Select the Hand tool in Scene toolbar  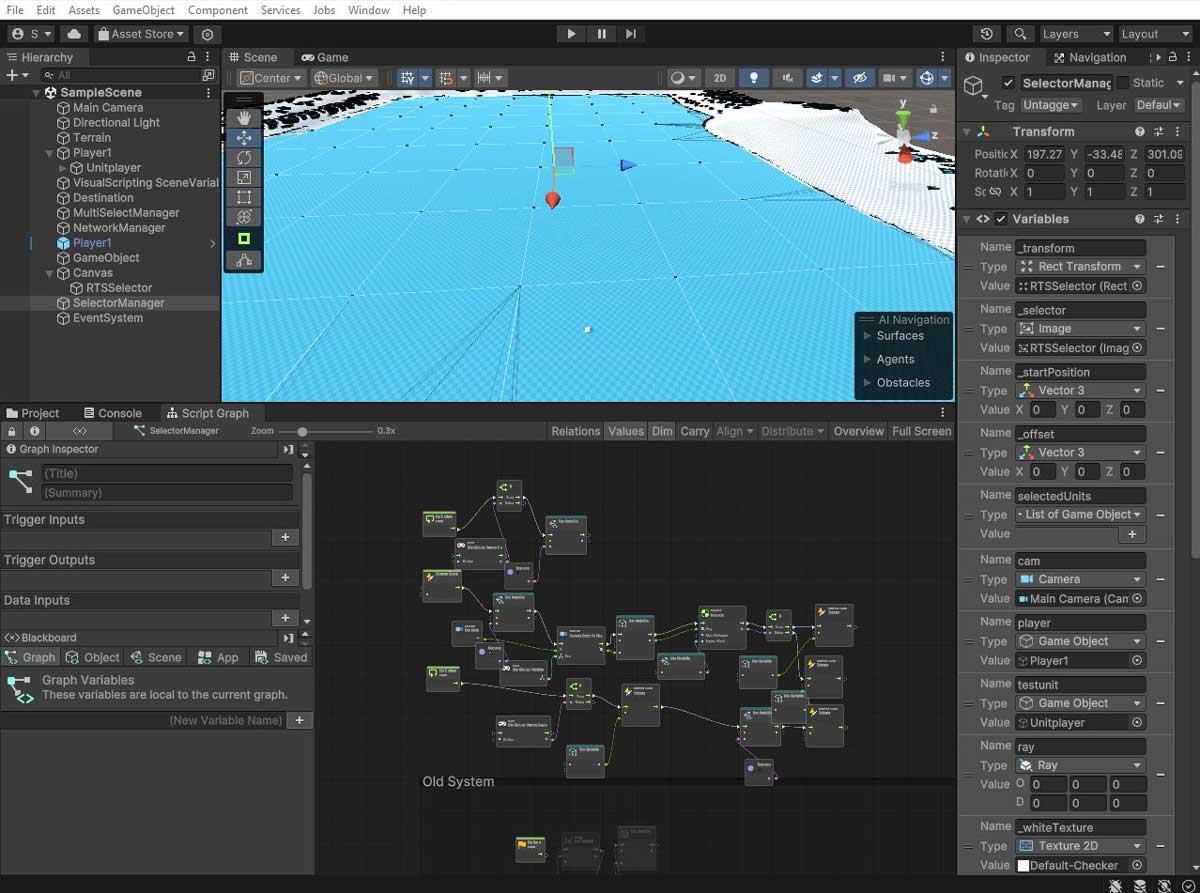coord(244,118)
